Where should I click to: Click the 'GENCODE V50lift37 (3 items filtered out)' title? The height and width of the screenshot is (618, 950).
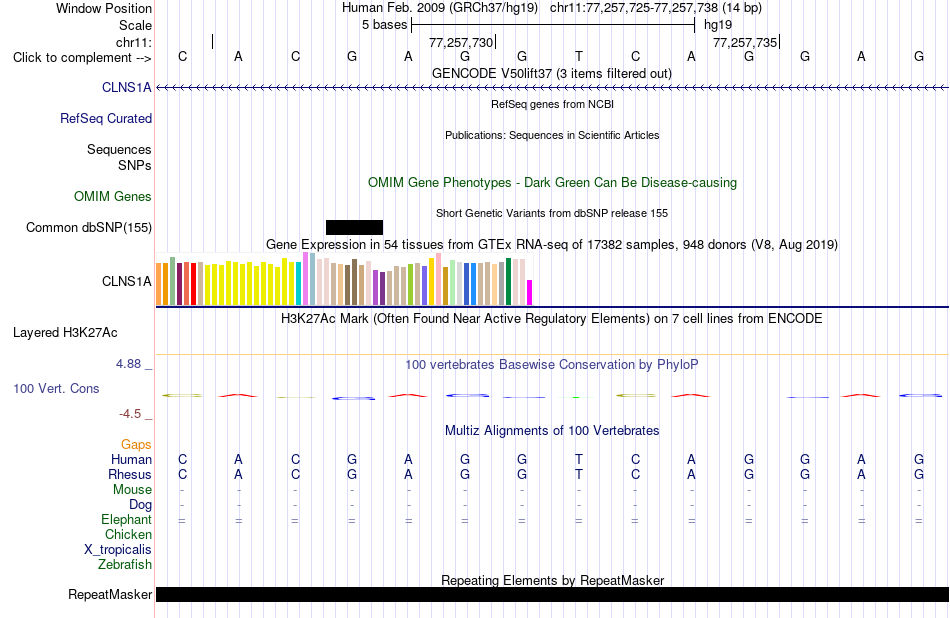[x=552, y=73]
